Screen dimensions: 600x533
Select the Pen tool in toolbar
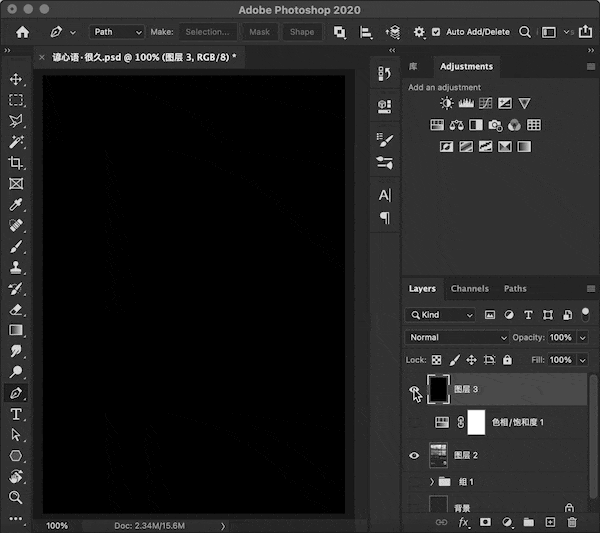coord(16,393)
